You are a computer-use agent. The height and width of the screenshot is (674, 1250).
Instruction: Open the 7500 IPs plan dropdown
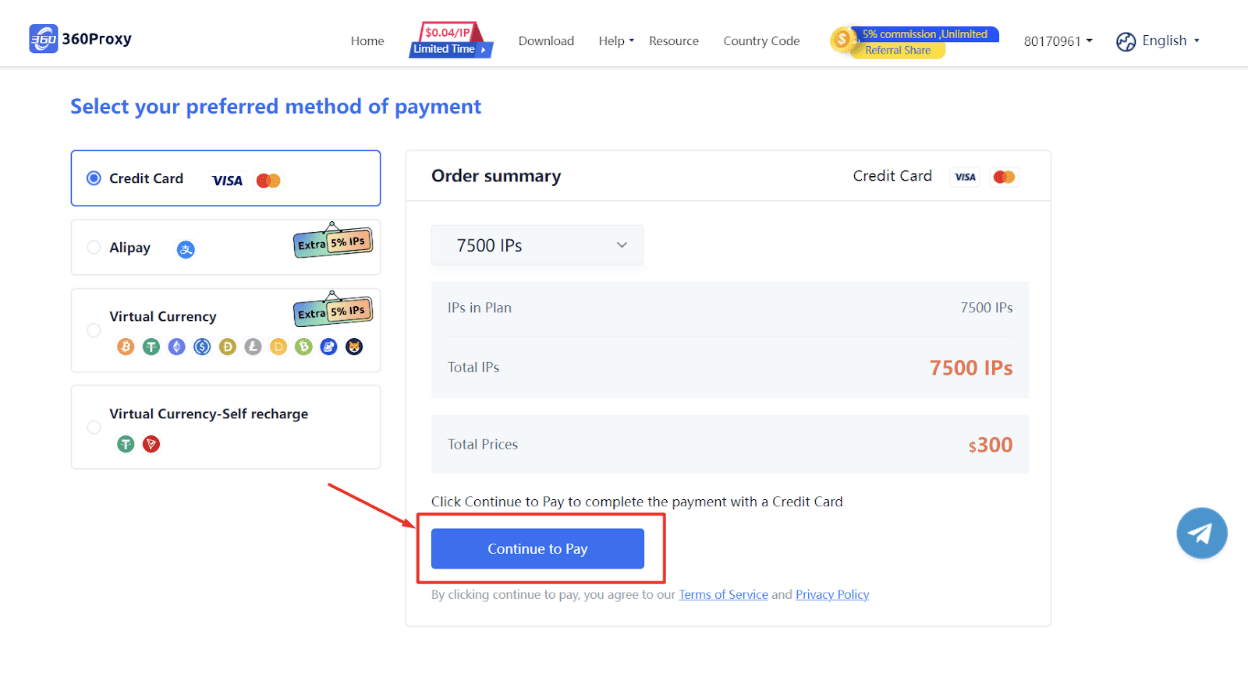tap(537, 245)
